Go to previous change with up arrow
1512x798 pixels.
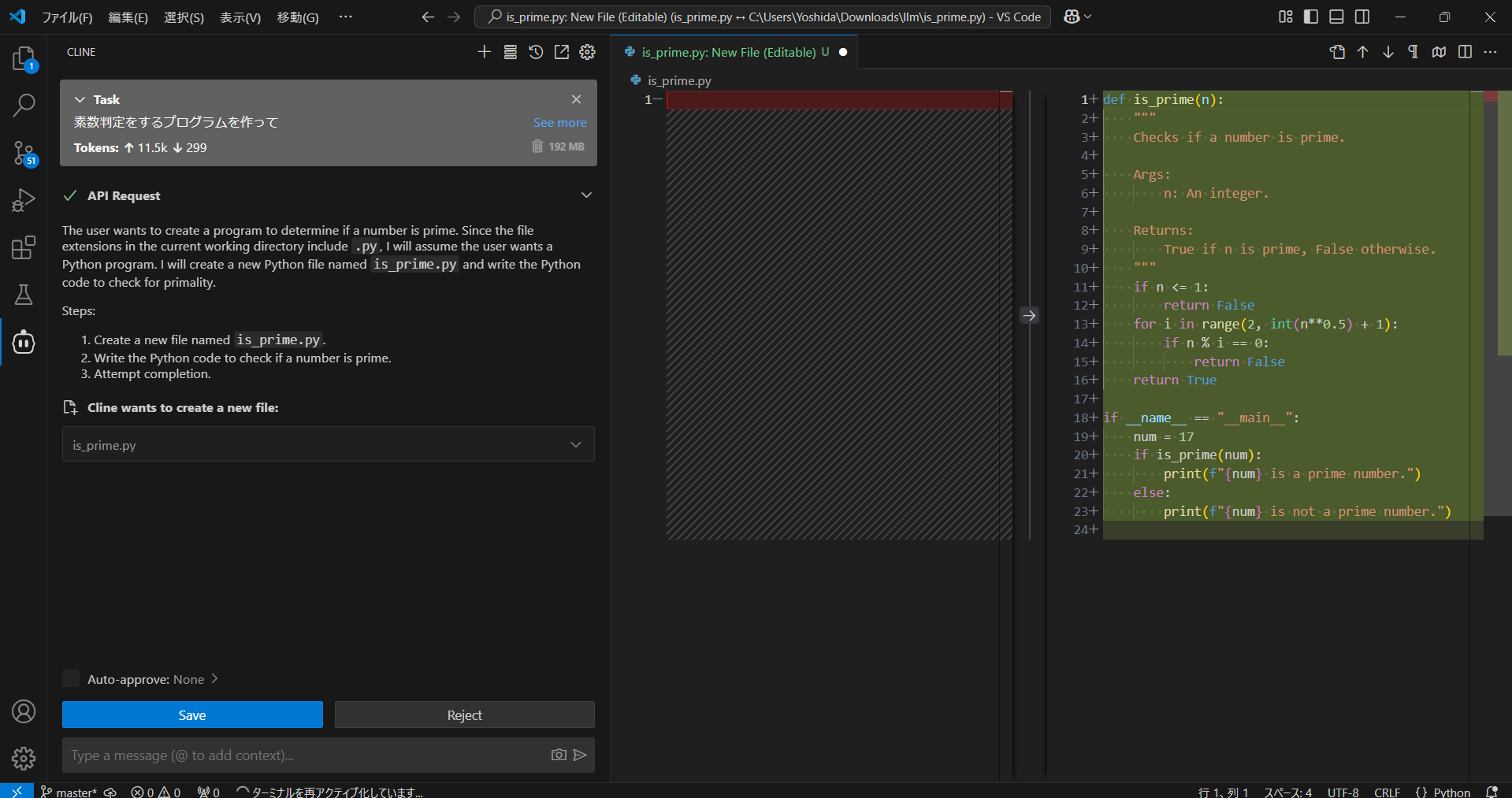[x=1362, y=52]
